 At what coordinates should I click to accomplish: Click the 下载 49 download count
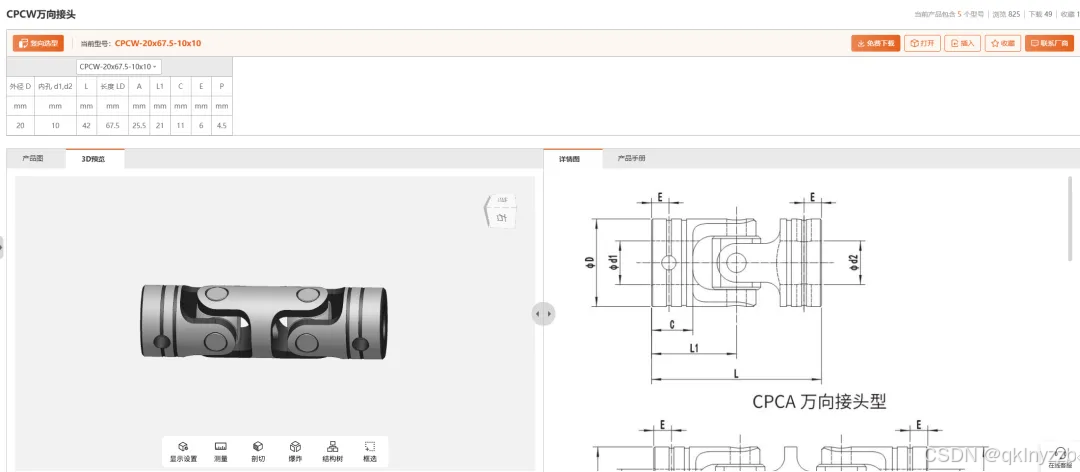pos(1040,14)
